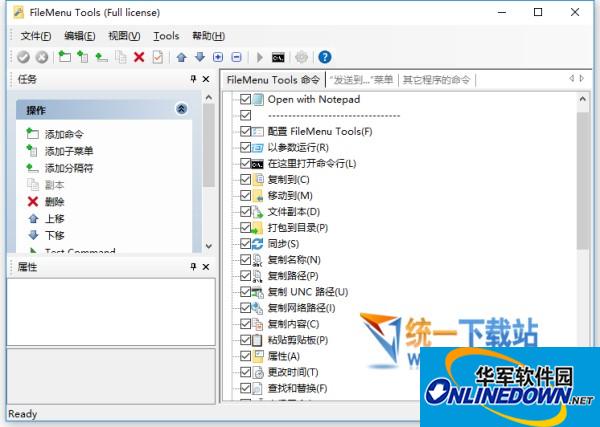Click the tab strip right scroll arrow
Image resolution: width=600 pixels, height=427 pixels.
click(582, 78)
